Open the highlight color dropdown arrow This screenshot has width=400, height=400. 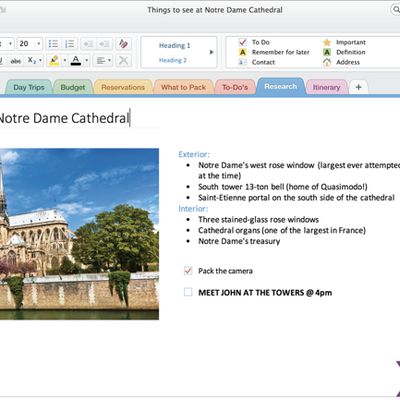pos(65,60)
